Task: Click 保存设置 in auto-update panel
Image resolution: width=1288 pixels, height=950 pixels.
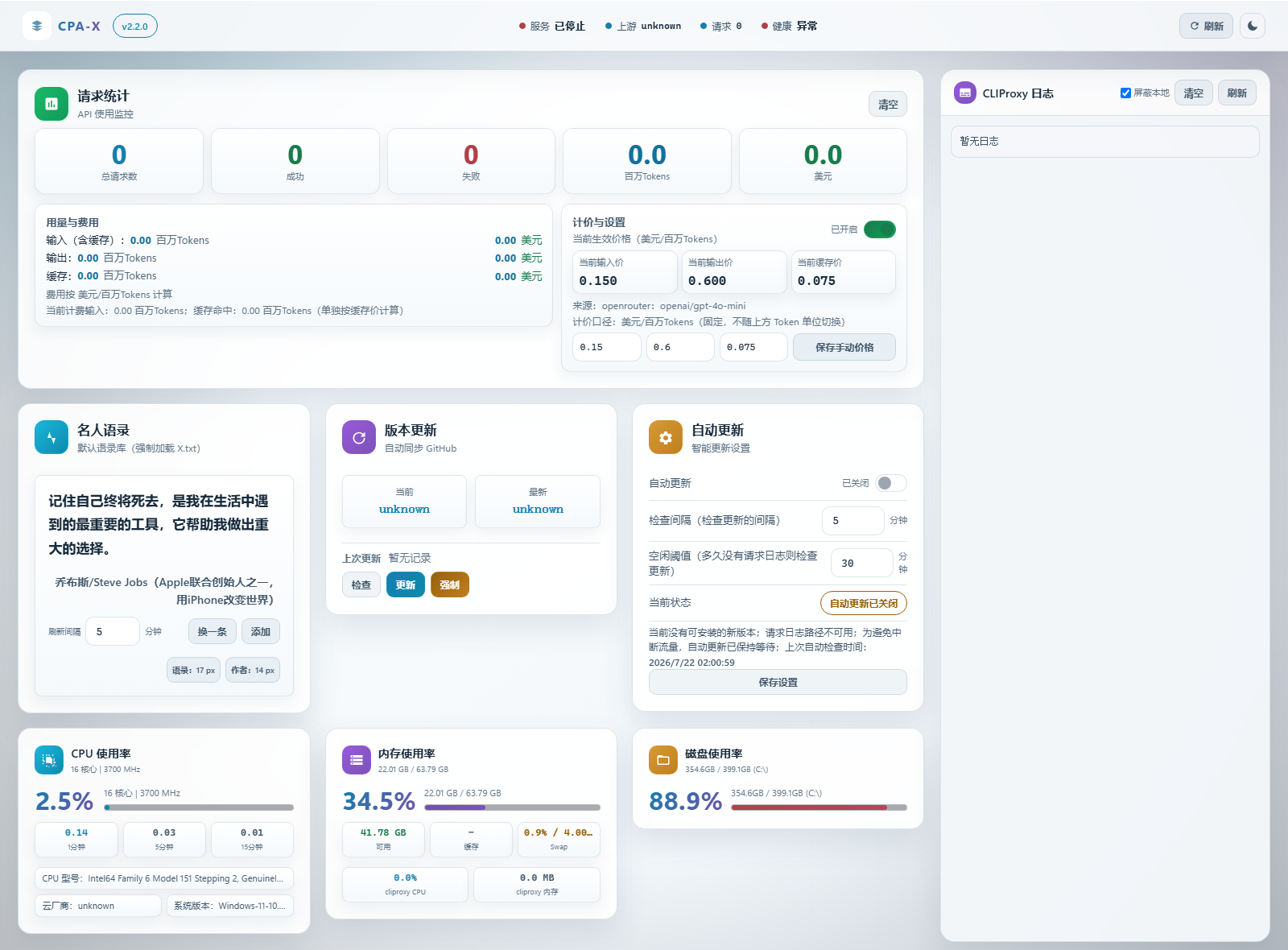Action: [x=778, y=682]
